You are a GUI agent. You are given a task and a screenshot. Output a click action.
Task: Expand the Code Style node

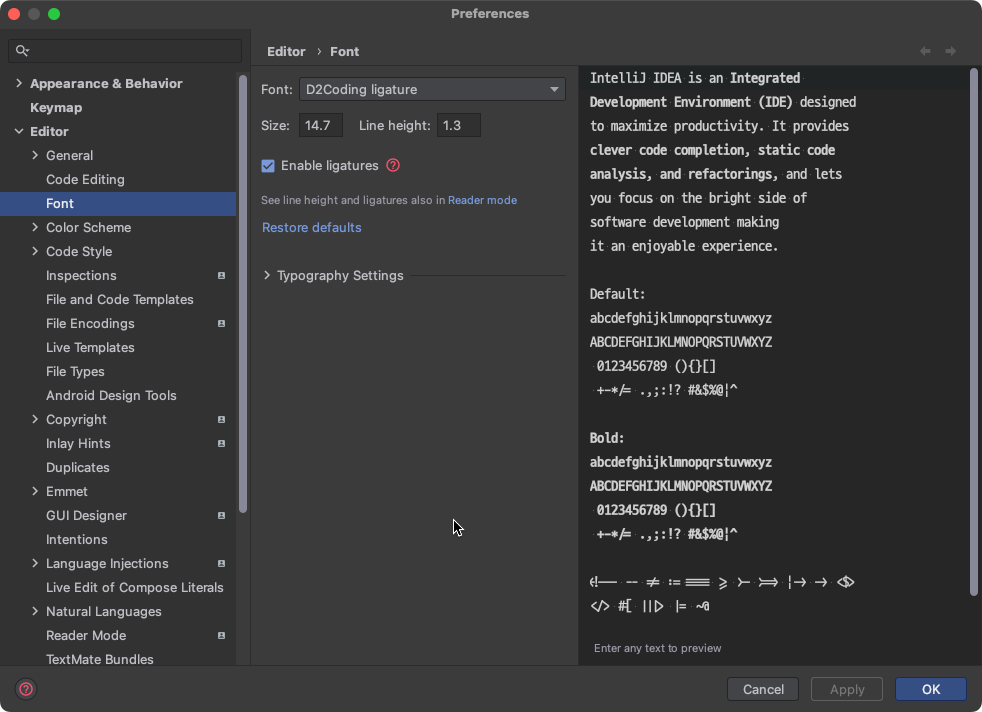[x=35, y=251]
